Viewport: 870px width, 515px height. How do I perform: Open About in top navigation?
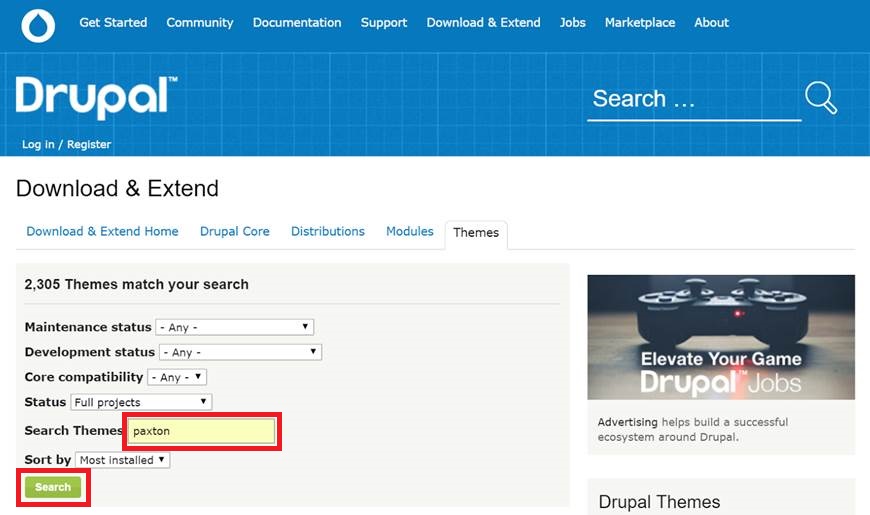point(711,23)
